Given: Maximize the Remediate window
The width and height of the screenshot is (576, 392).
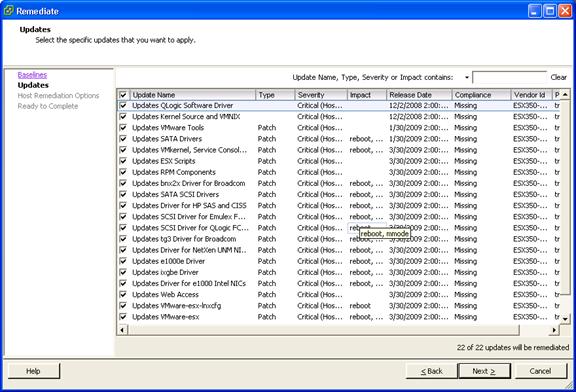Looking at the screenshot, I should 550,11.
